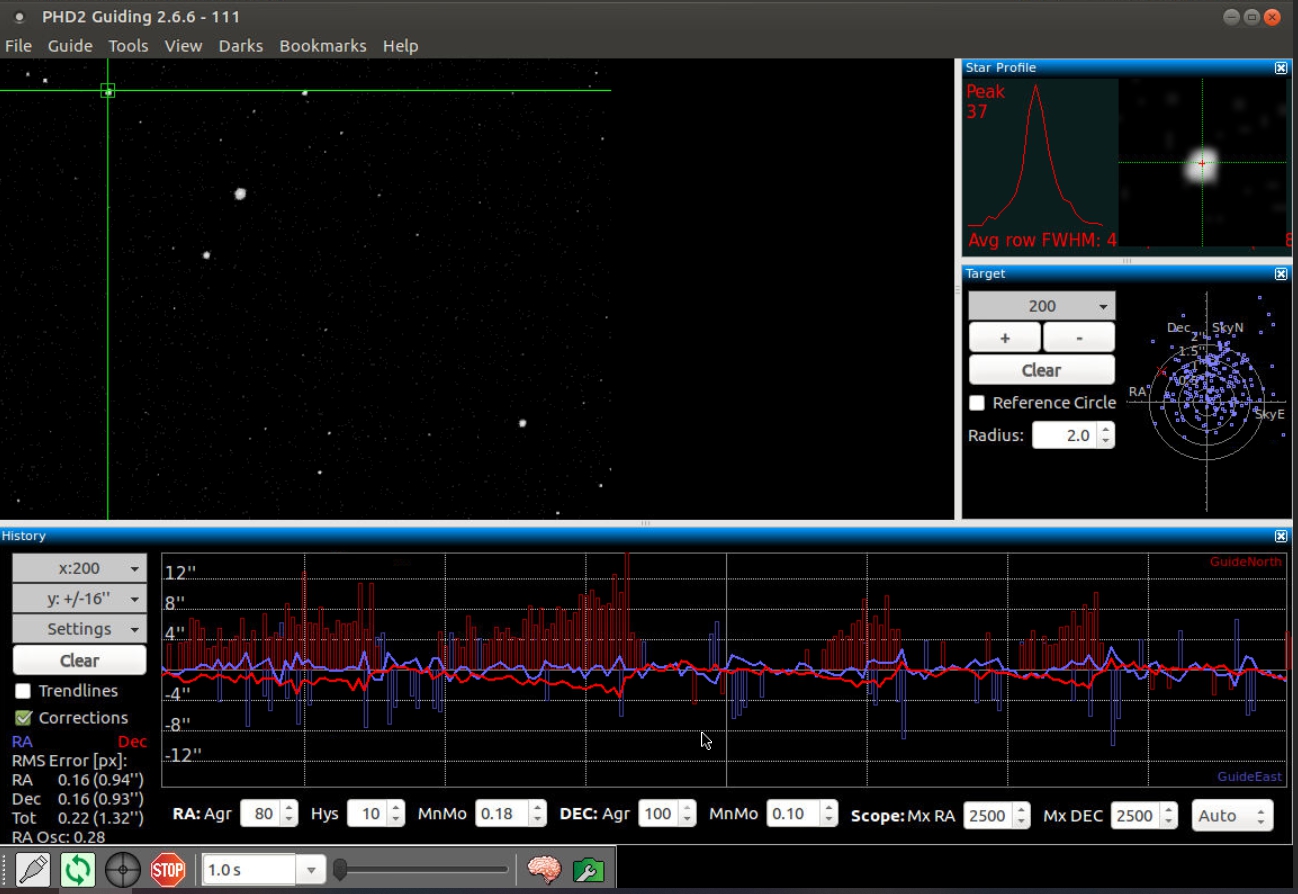The image size is (1298, 894).
Task: Click the Avg row FWHM readout
Action: tap(1042, 240)
